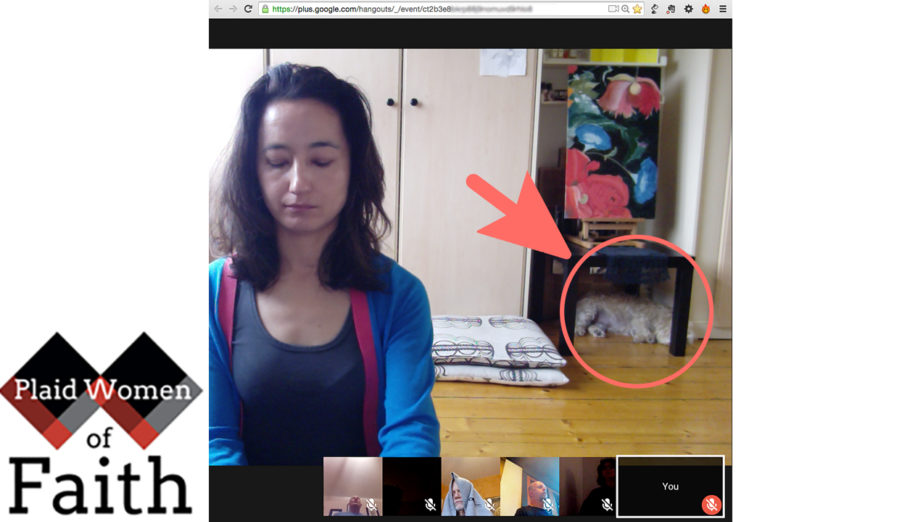The image size is (910, 522).
Task: Select the fifth participant thumbnail beside You
Action: pos(587,486)
